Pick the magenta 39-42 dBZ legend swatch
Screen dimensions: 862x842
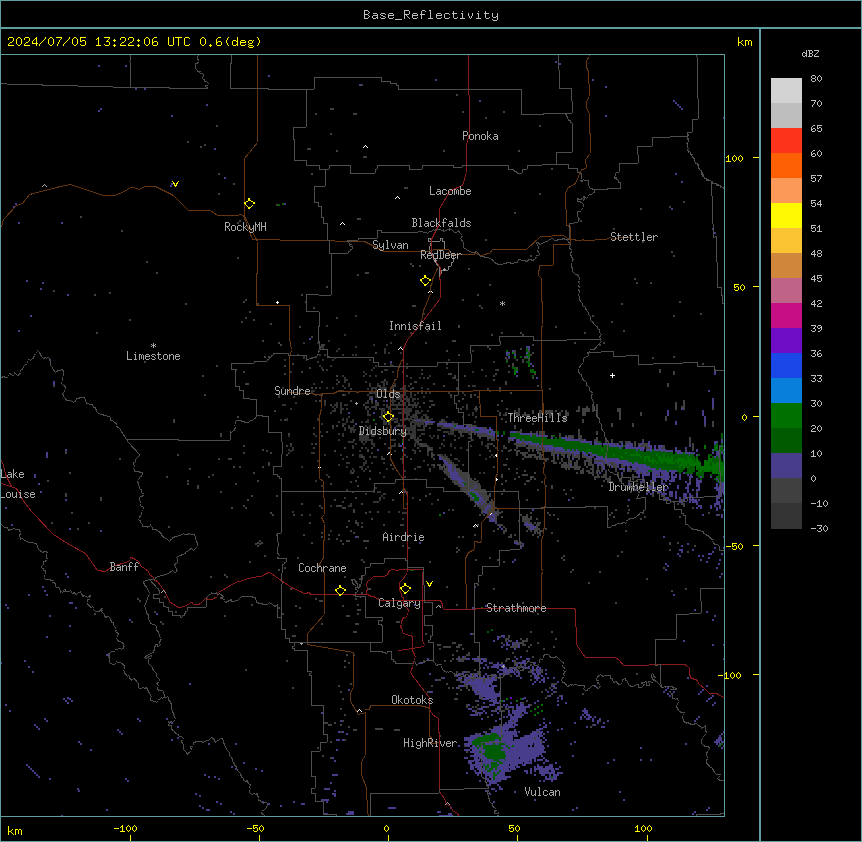coord(786,315)
